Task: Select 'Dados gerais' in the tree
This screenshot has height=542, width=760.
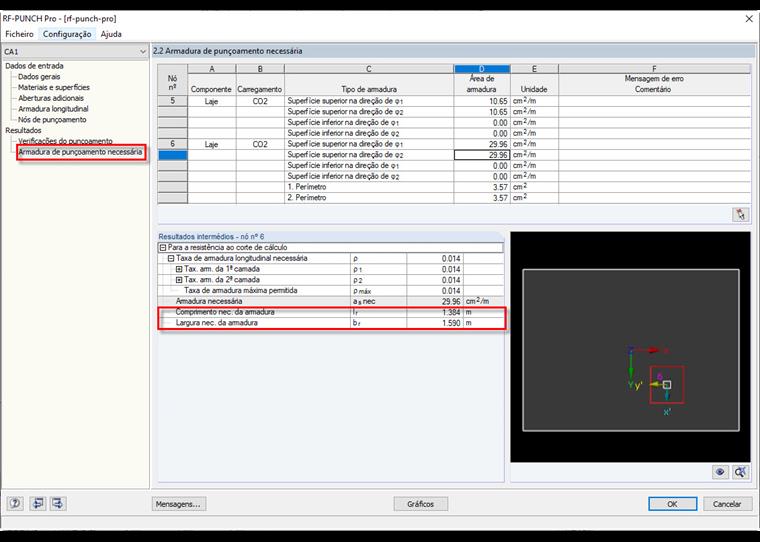Action: 39,77
